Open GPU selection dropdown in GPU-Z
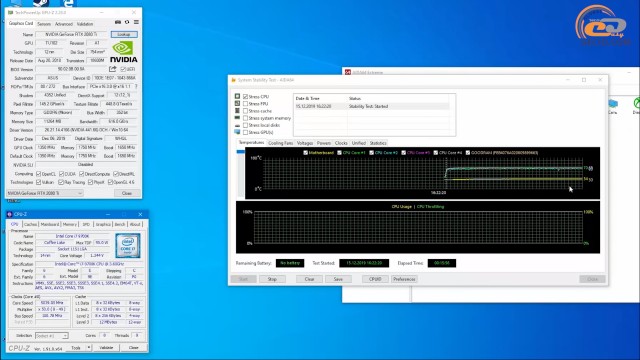This screenshot has width=640, height=360. point(45,193)
